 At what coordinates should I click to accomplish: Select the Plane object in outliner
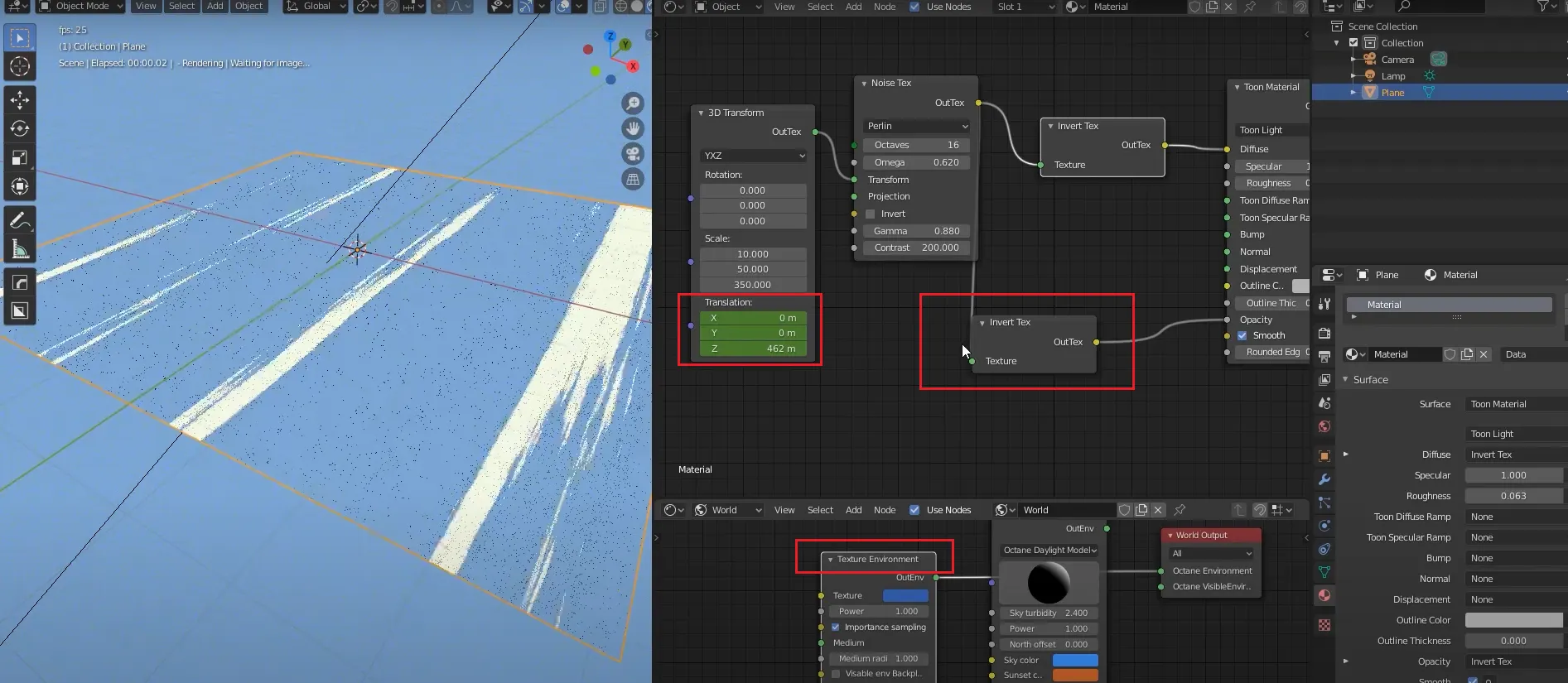click(x=1392, y=93)
